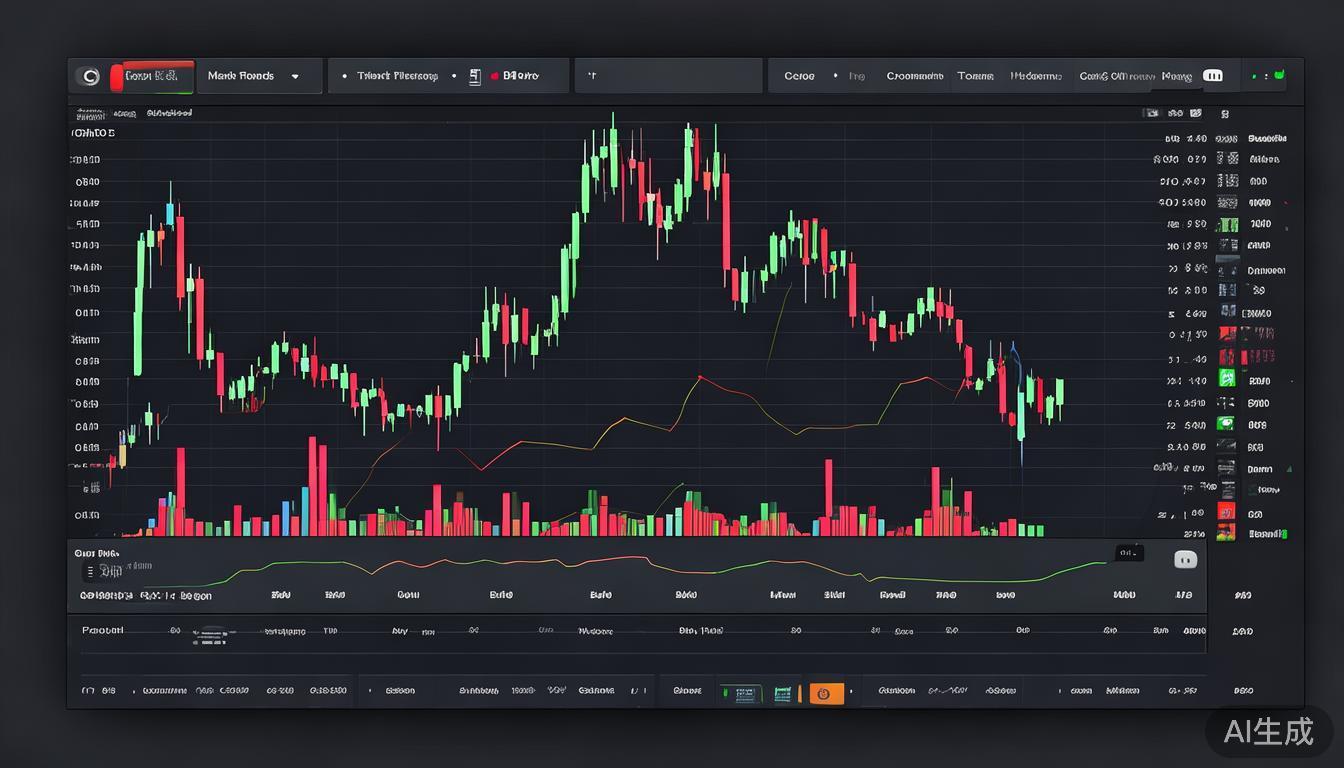
Task: Click the circular logo icon in top-left toolbar
Action: pos(90,76)
